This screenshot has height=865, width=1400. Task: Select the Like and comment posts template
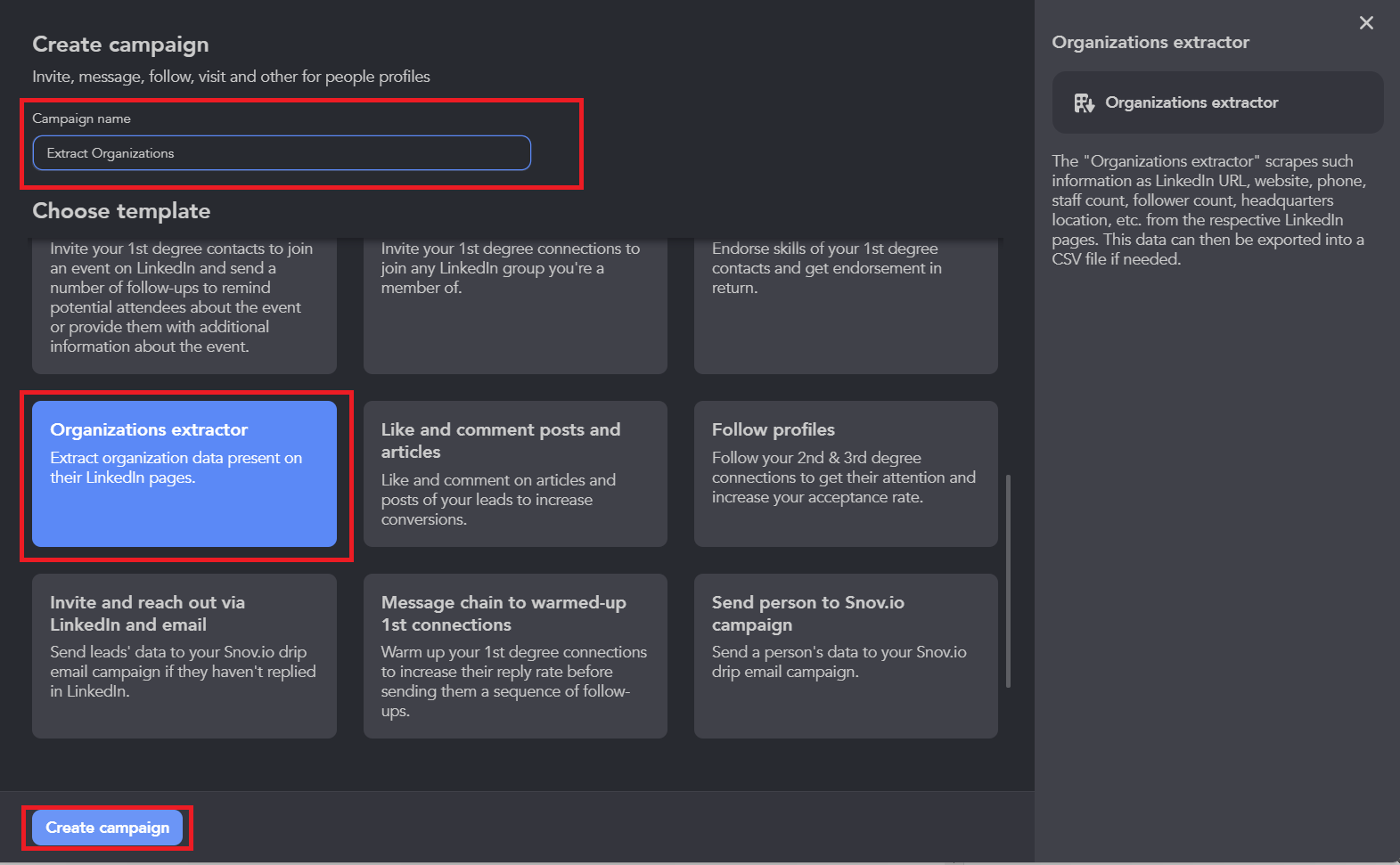[x=515, y=474]
